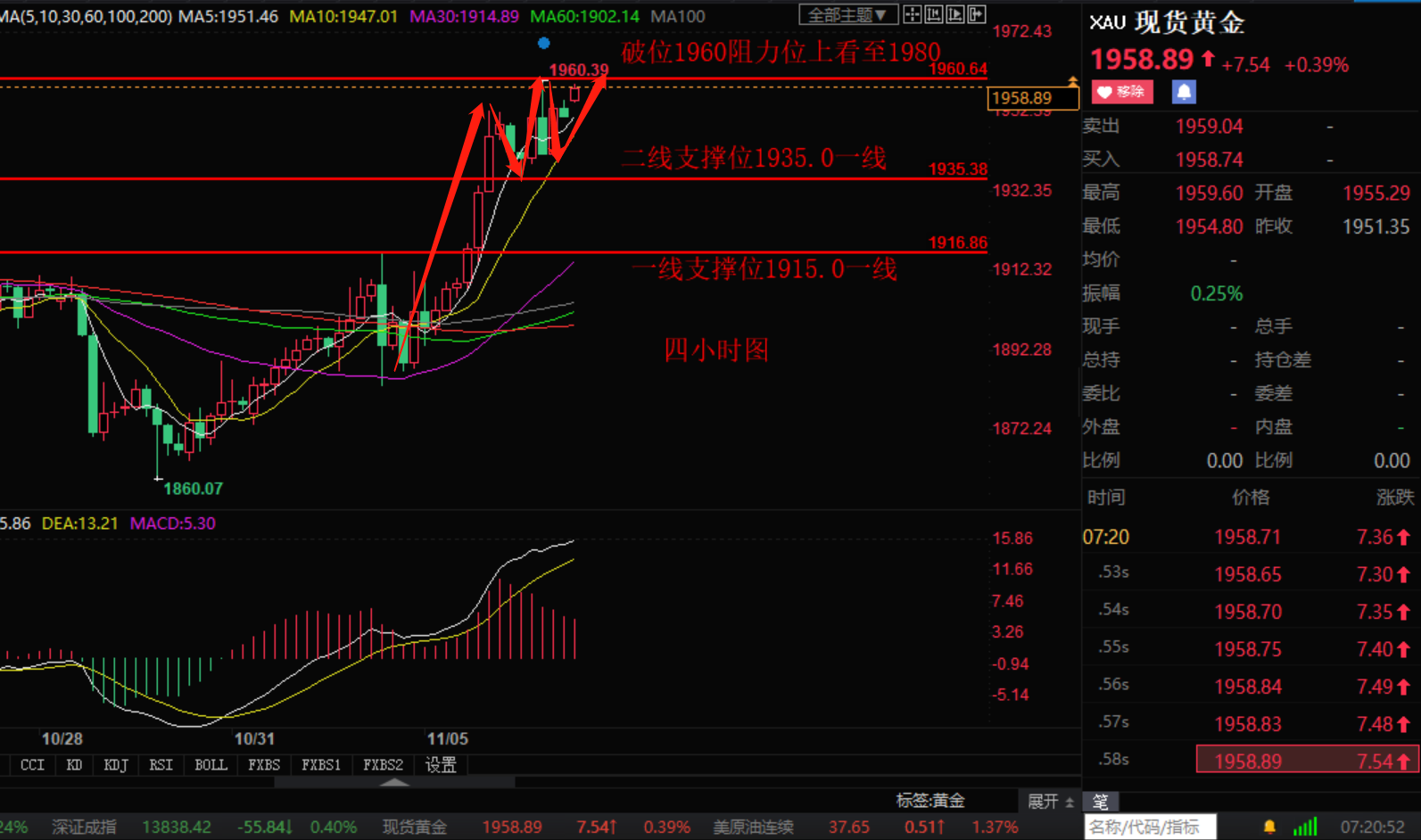Click the up triangle below the indicator tabs

coord(394,782)
